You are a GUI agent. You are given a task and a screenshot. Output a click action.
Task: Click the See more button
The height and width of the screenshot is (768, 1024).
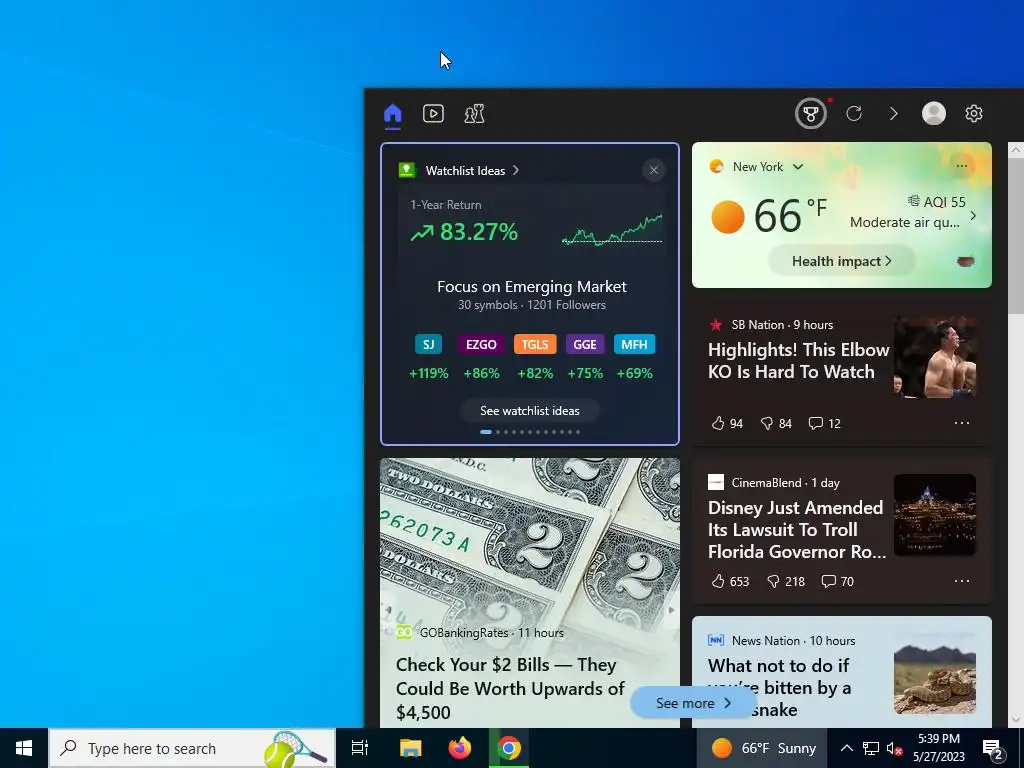[693, 703]
